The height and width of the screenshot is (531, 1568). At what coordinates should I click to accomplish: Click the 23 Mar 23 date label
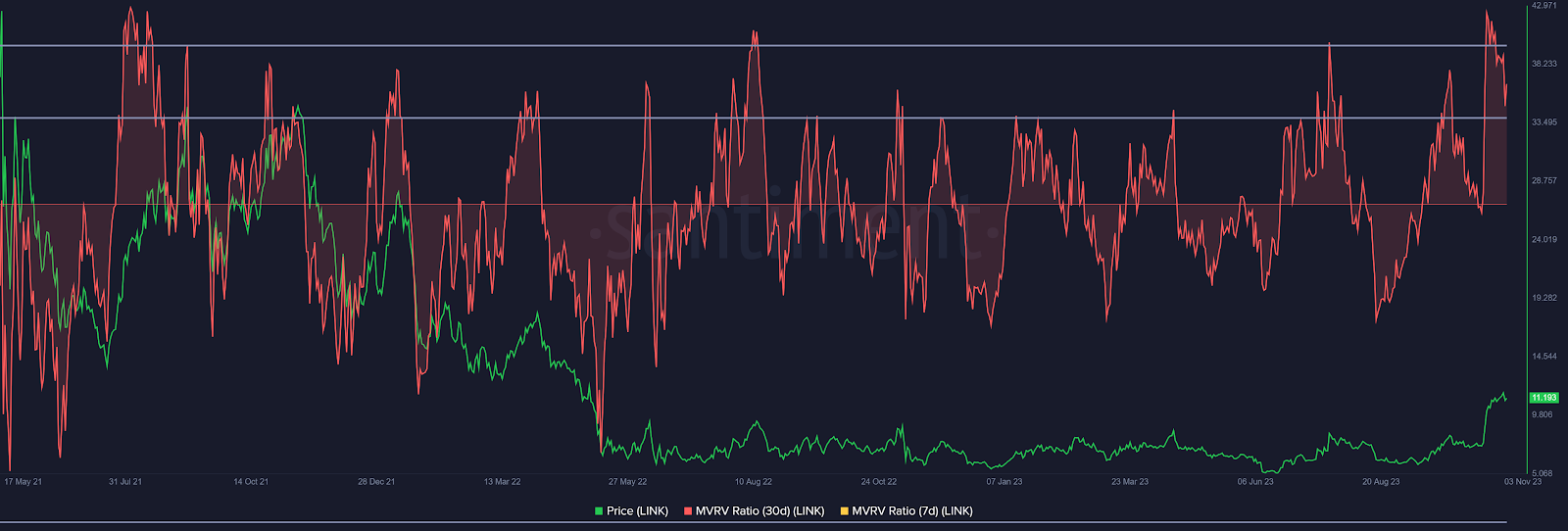coord(1130,482)
